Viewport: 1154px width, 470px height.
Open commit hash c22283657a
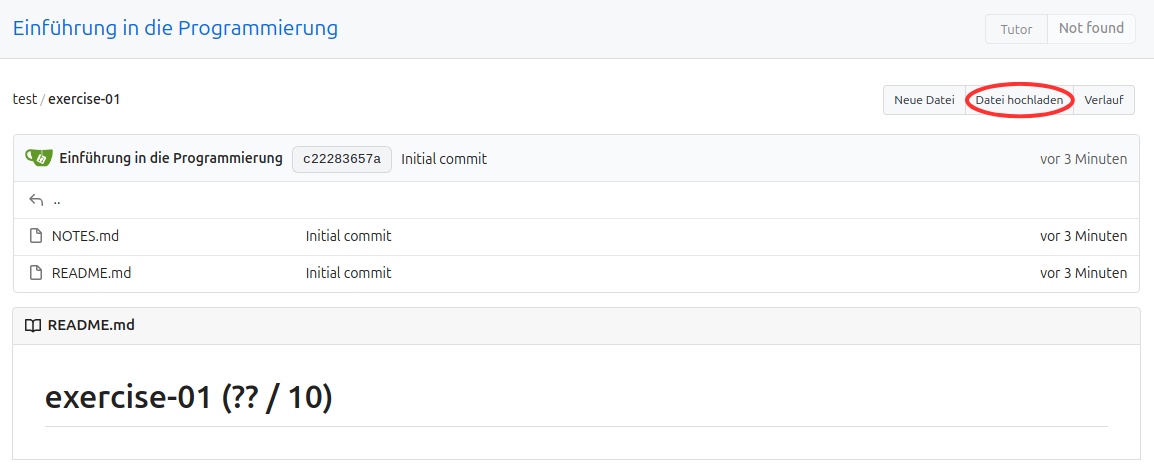tap(342, 159)
